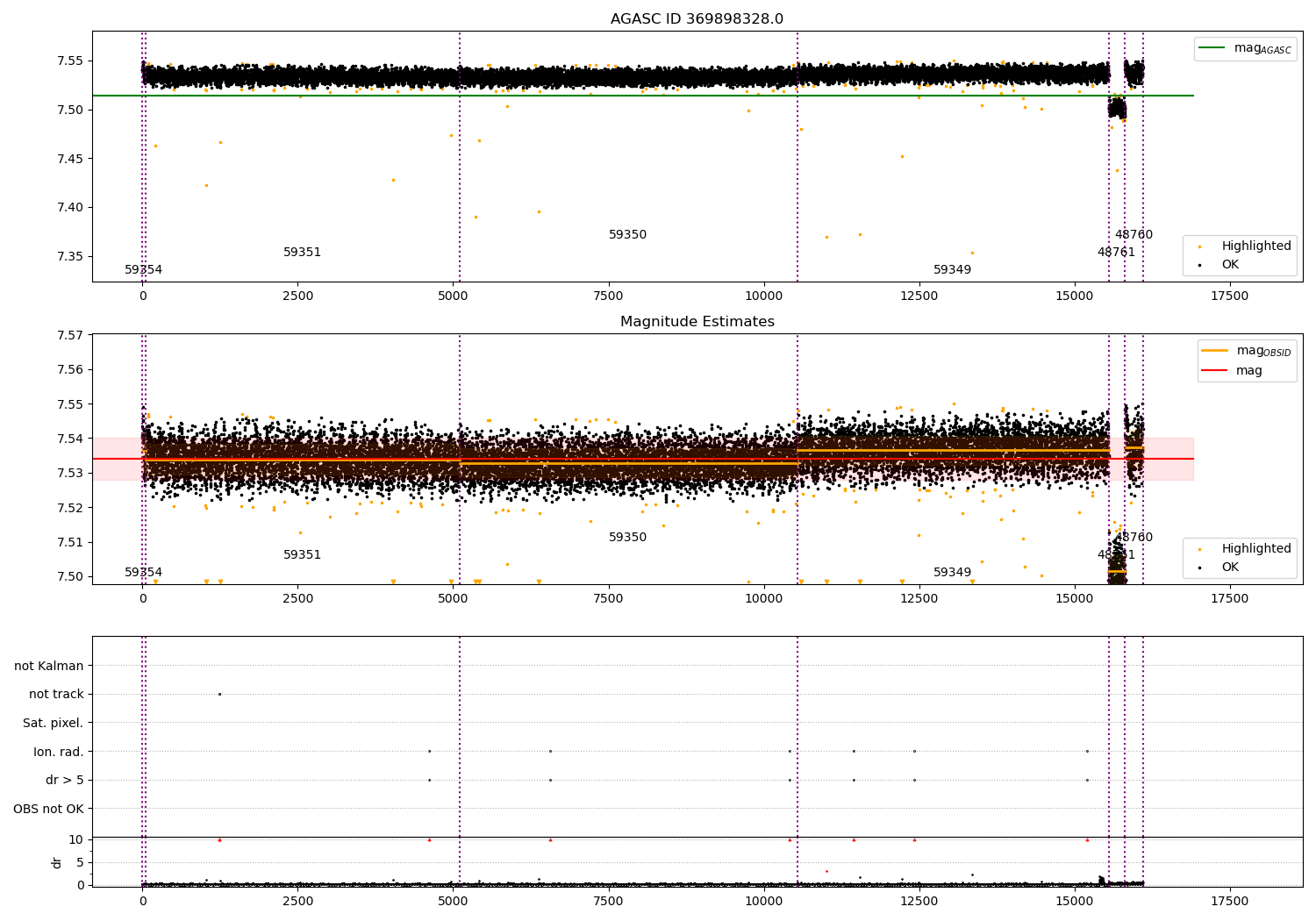Click obsid label 59351 in the top plot
This screenshot has width=1316, height=921.
[302, 253]
